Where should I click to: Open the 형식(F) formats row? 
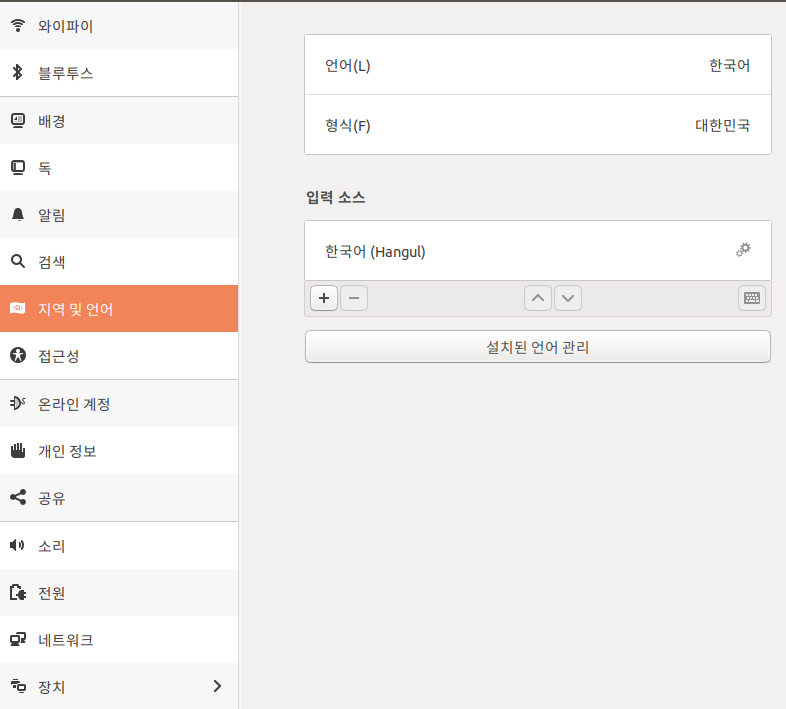coord(538,125)
